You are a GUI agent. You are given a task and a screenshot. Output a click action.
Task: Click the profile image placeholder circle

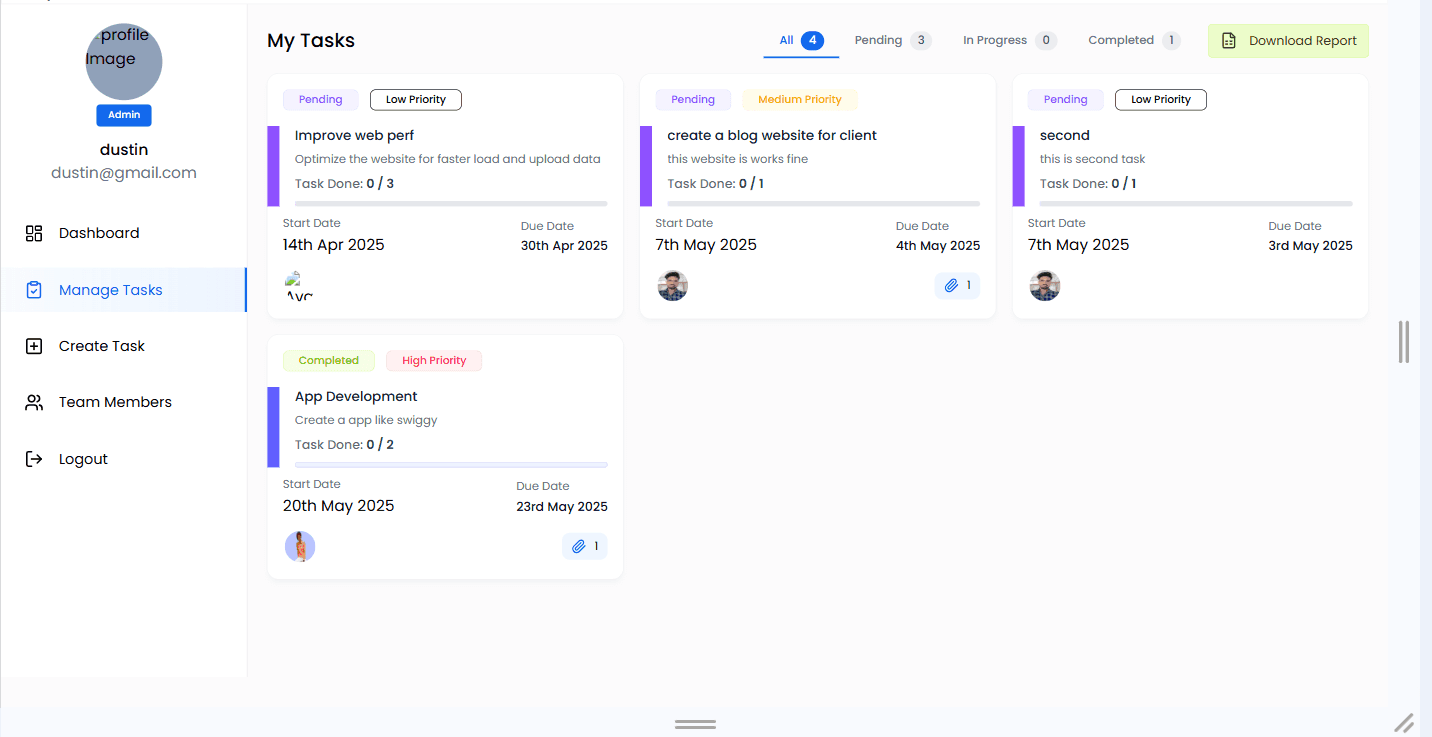124,62
